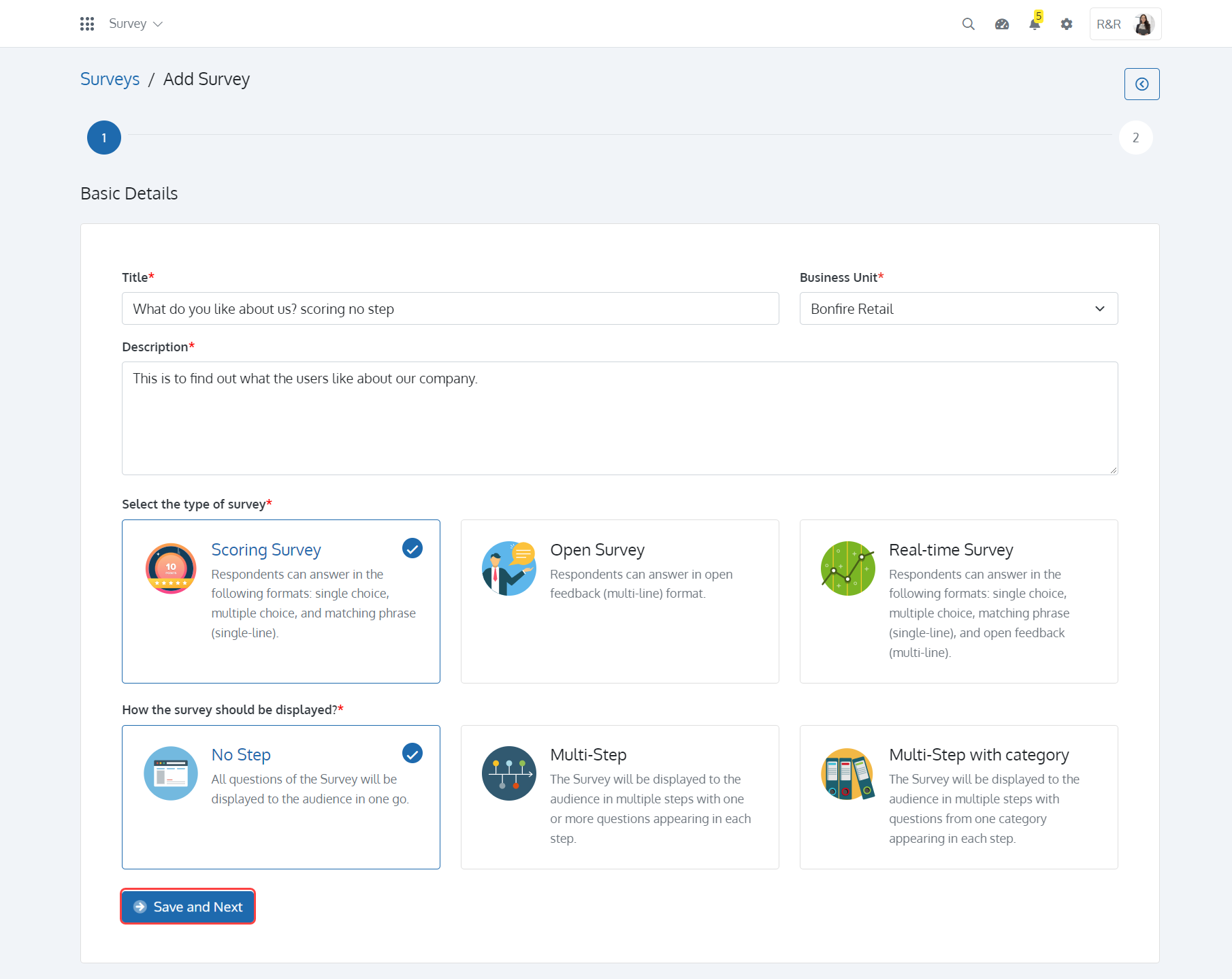Select the Real-time Survey type card

click(958, 601)
